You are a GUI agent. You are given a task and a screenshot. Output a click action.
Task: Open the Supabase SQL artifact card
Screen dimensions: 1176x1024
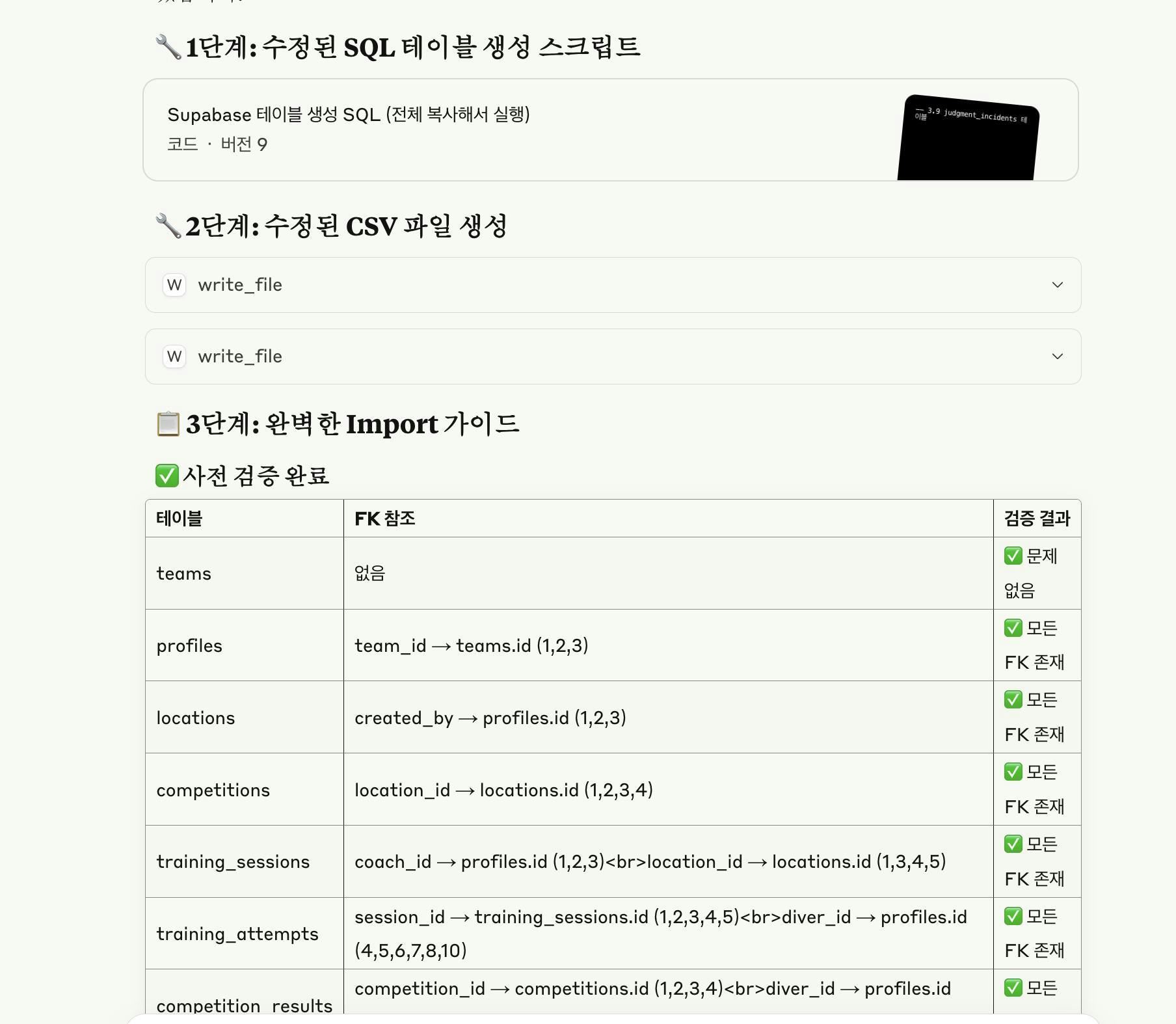click(x=610, y=130)
